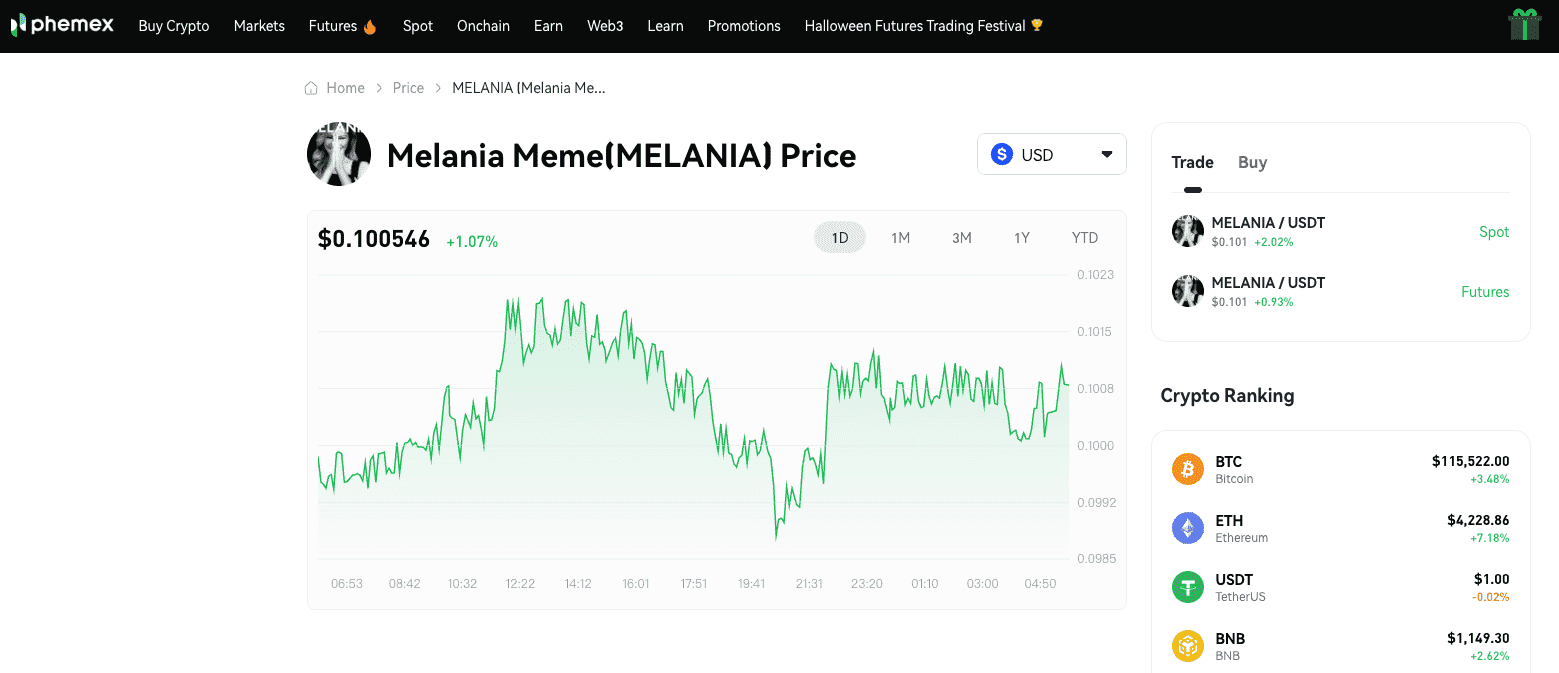Click the Futures fire icon
The width and height of the screenshot is (1559, 673).
click(x=370, y=27)
